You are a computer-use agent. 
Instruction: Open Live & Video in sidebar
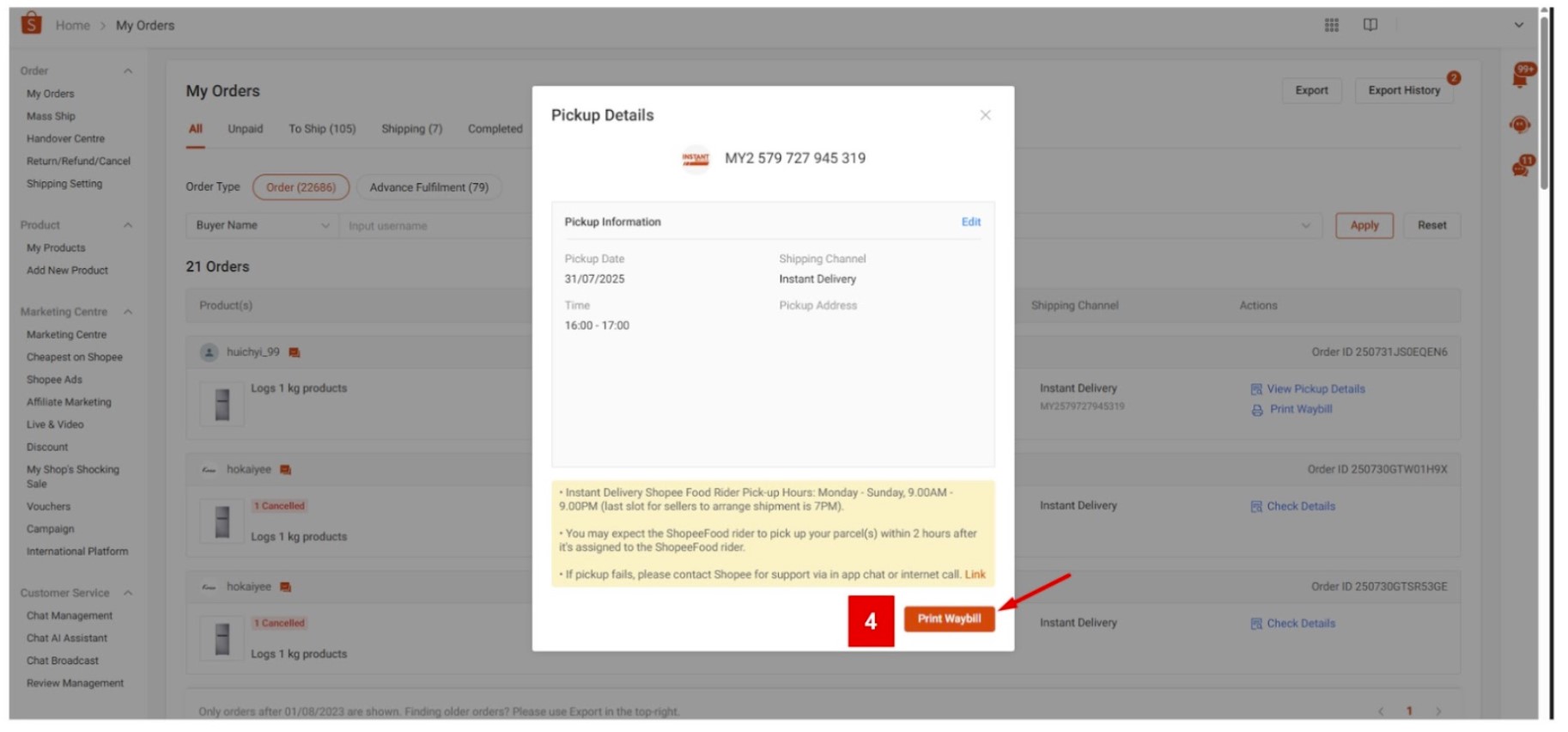[x=55, y=424]
